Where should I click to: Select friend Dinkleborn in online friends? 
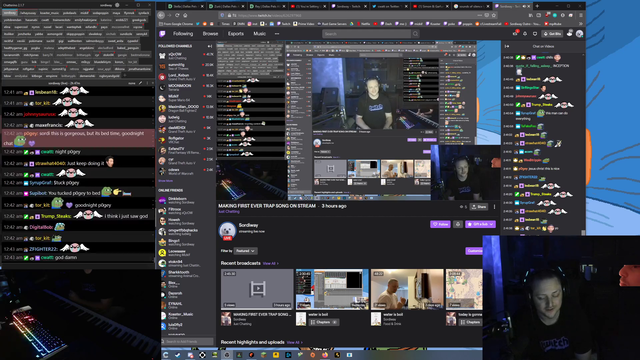click(187, 200)
